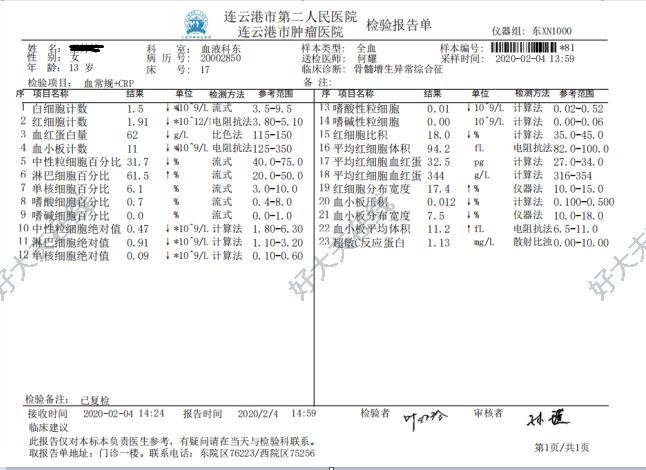646x470 pixels.
Task: Click the 血小板平均体积 result 11.2
Action: (x=438, y=229)
